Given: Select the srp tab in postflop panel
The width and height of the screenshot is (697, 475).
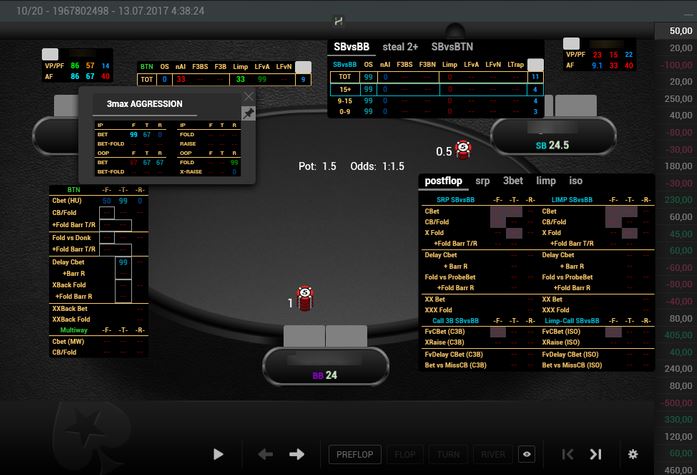Looking at the screenshot, I should (482, 181).
